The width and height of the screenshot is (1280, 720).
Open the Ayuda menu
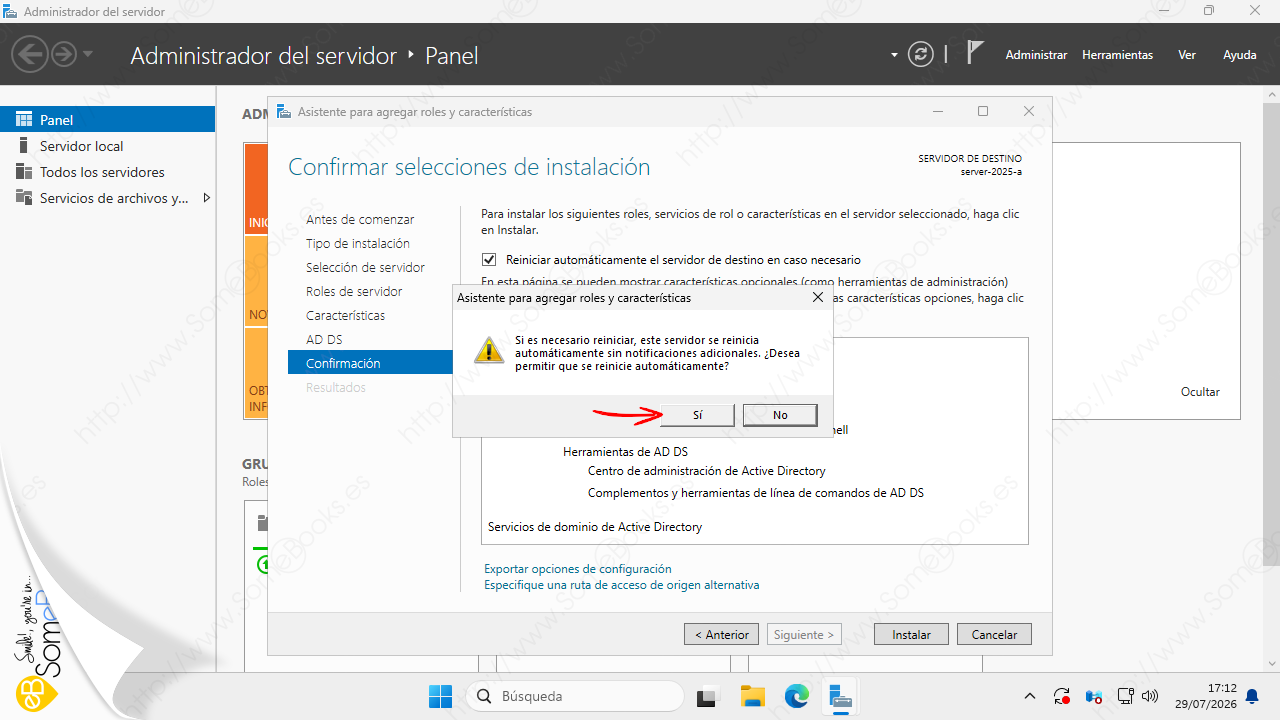(x=1240, y=55)
